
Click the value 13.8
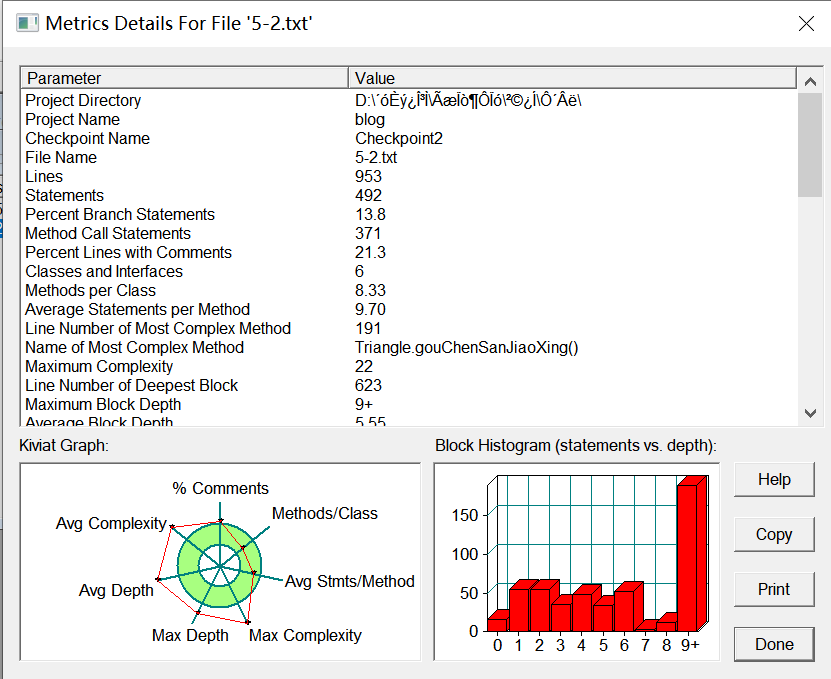point(370,214)
